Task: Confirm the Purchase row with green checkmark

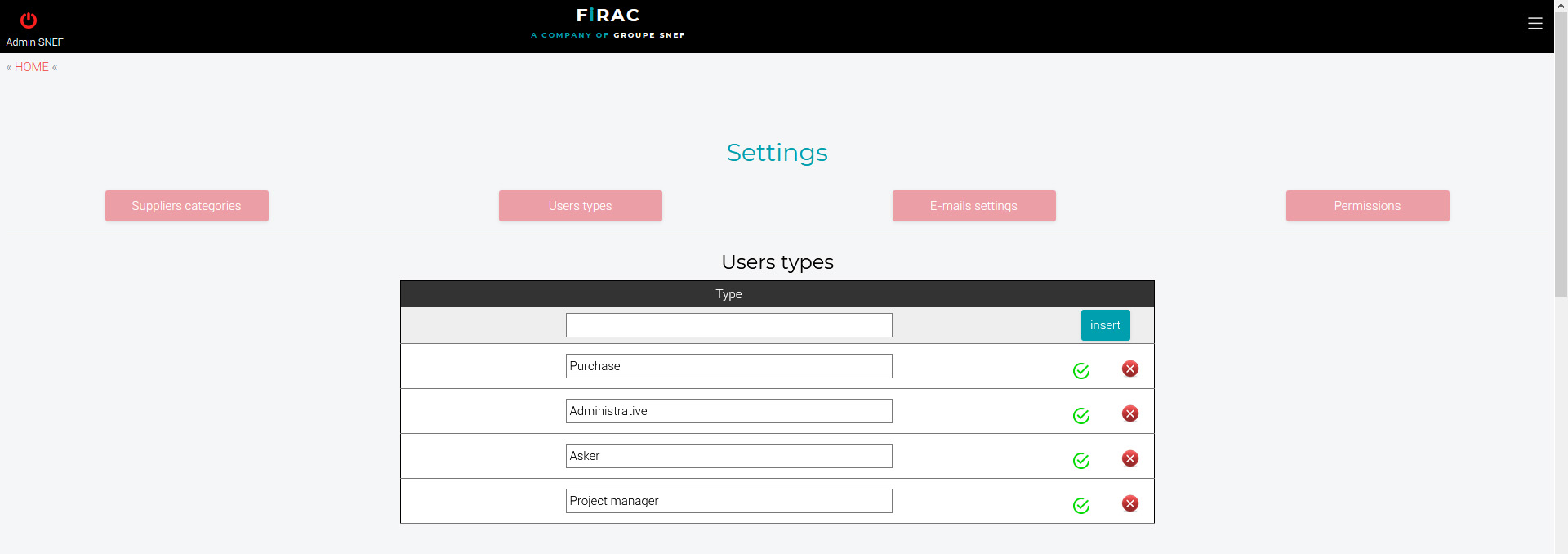Action: (x=1080, y=371)
